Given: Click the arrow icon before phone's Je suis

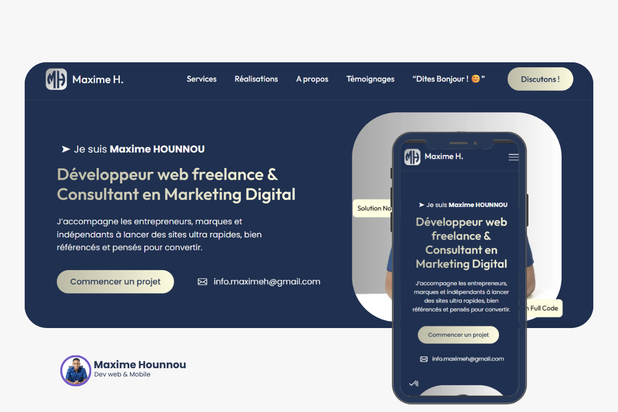Looking at the screenshot, I should [421, 205].
